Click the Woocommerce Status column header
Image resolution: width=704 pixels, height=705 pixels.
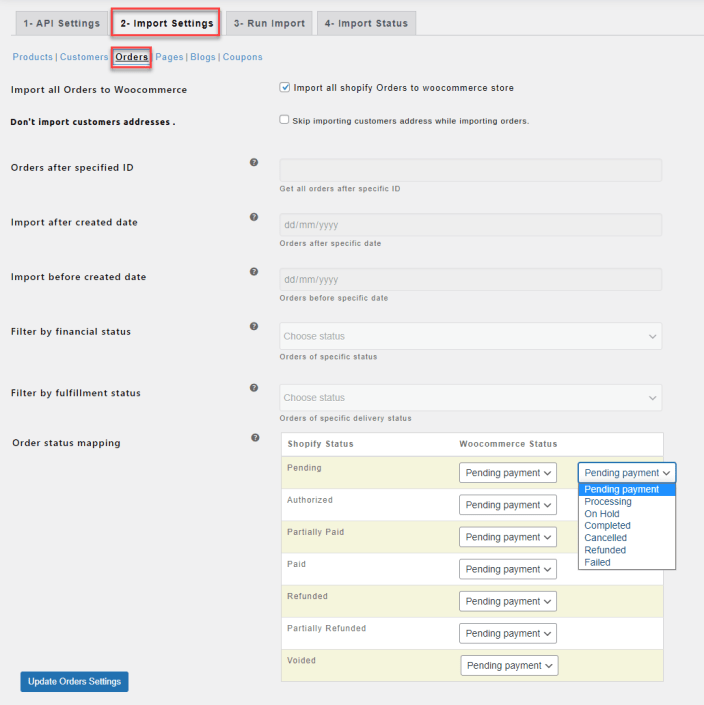(508, 444)
